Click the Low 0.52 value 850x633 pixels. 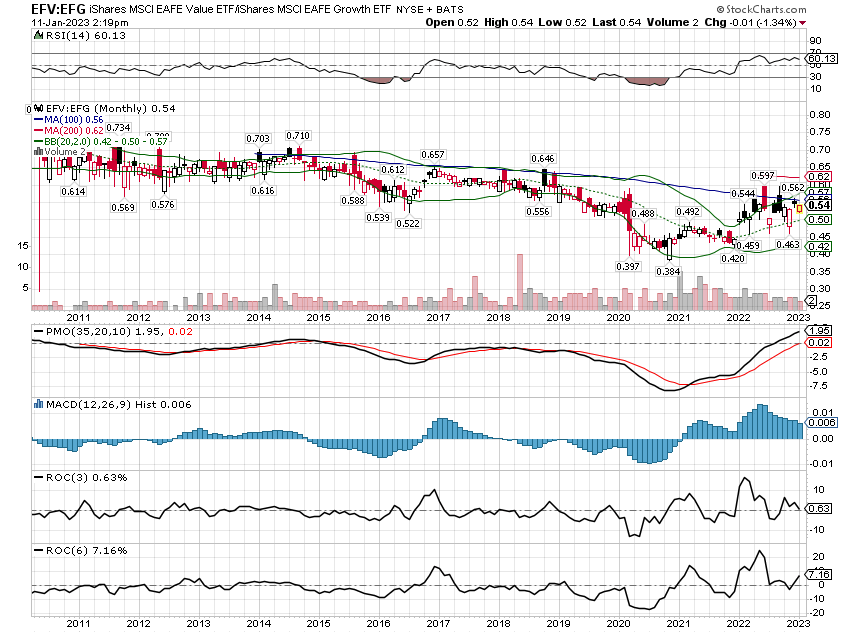coord(563,22)
